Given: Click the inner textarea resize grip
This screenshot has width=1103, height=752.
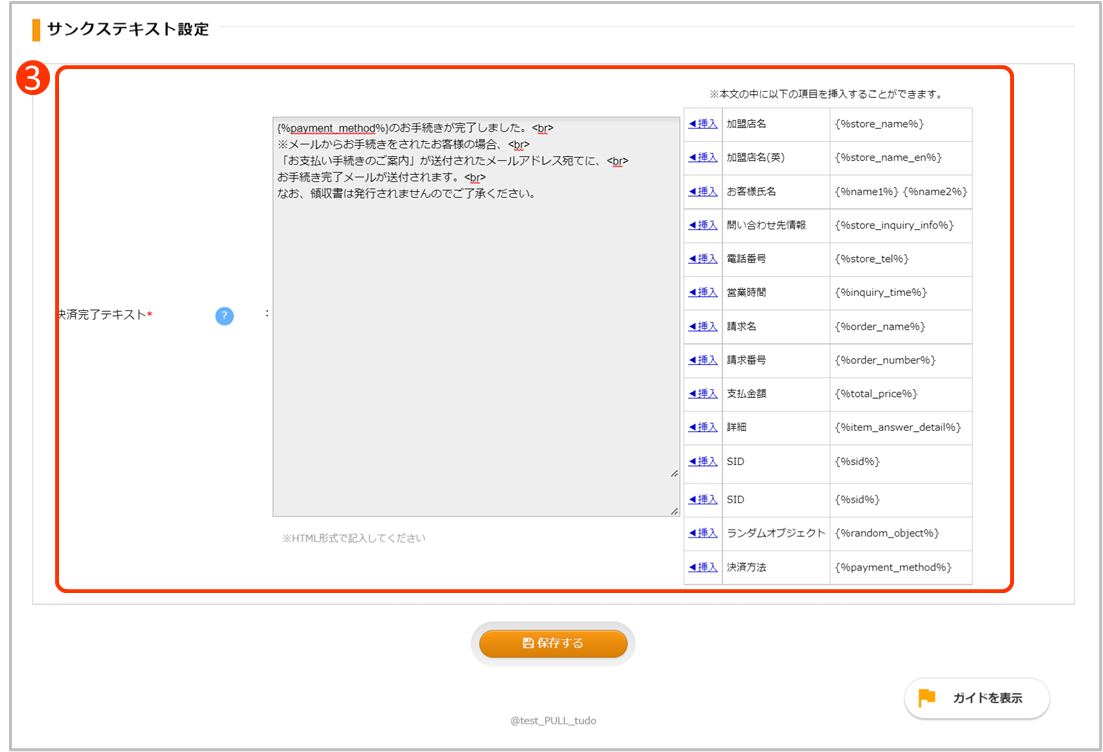Looking at the screenshot, I should 674,473.
